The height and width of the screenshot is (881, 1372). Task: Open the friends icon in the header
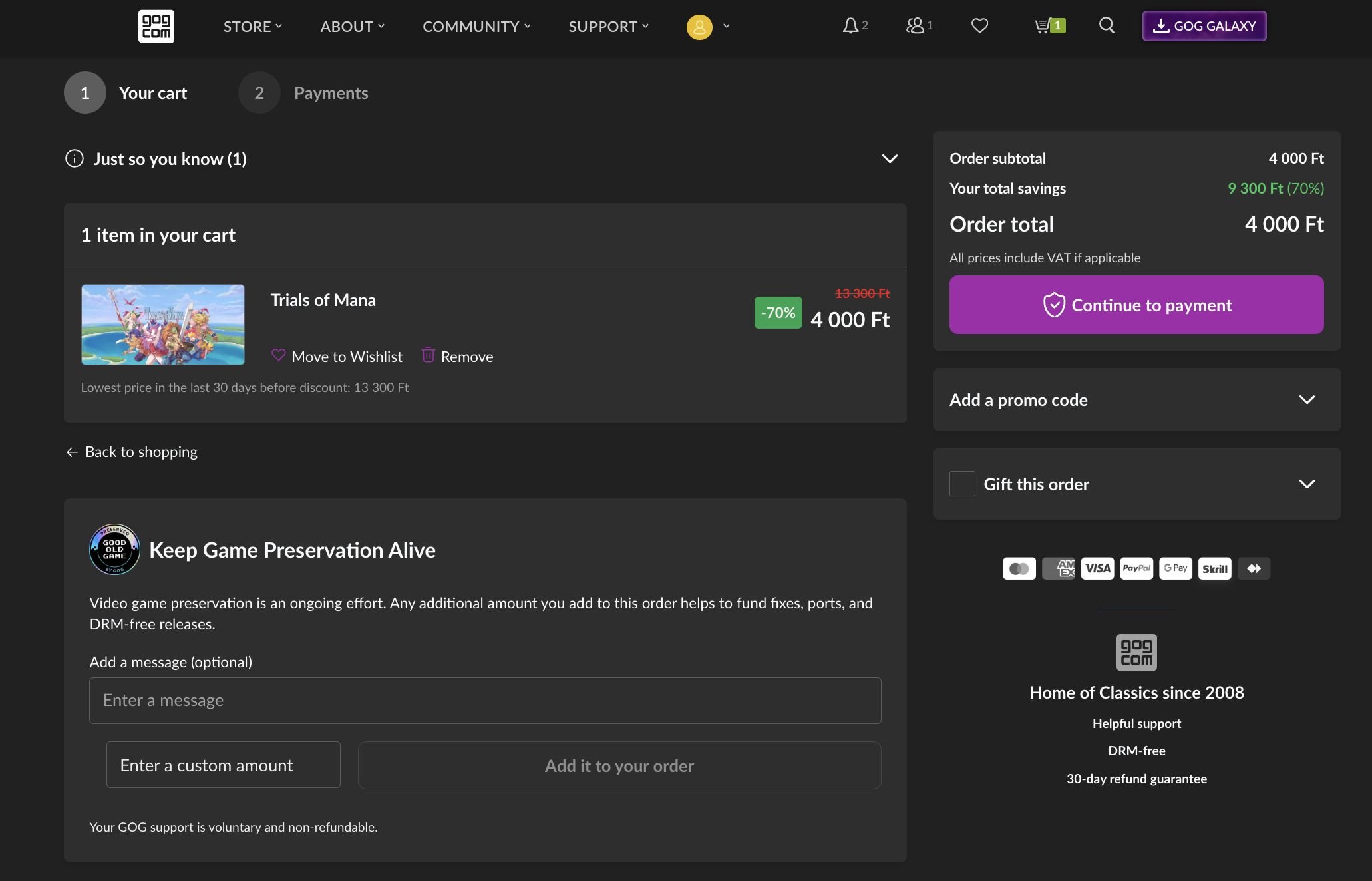915,25
